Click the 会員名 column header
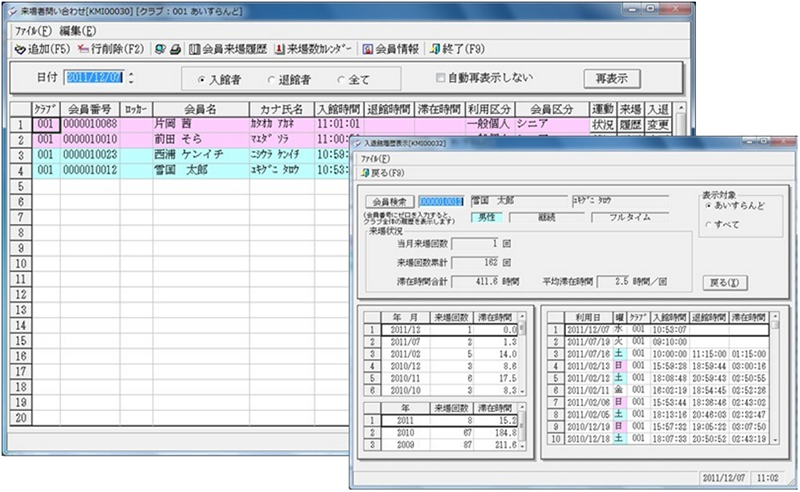 pyautogui.click(x=201, y=110)
